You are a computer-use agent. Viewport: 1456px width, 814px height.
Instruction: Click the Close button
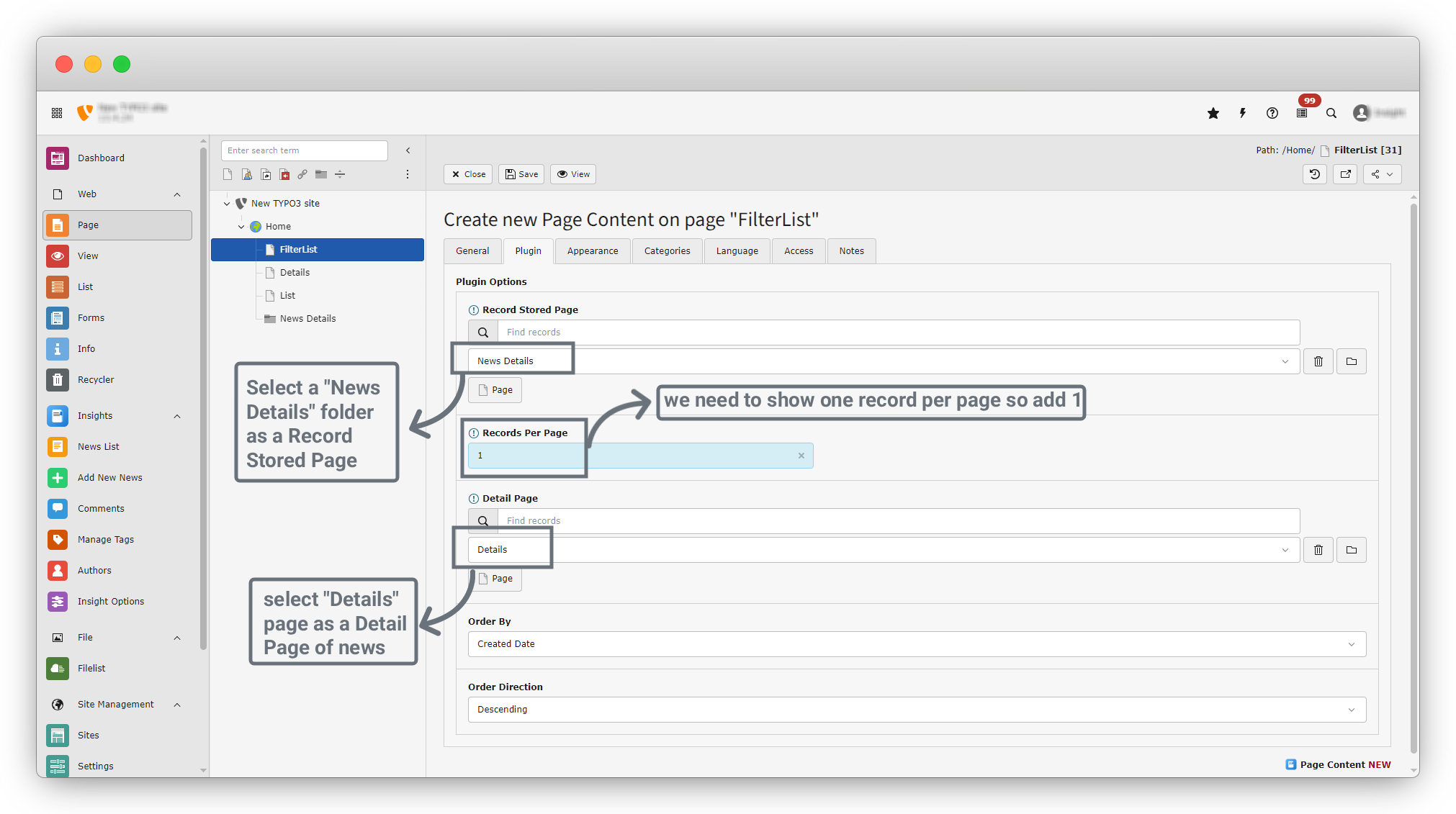(x=468, y=174)
